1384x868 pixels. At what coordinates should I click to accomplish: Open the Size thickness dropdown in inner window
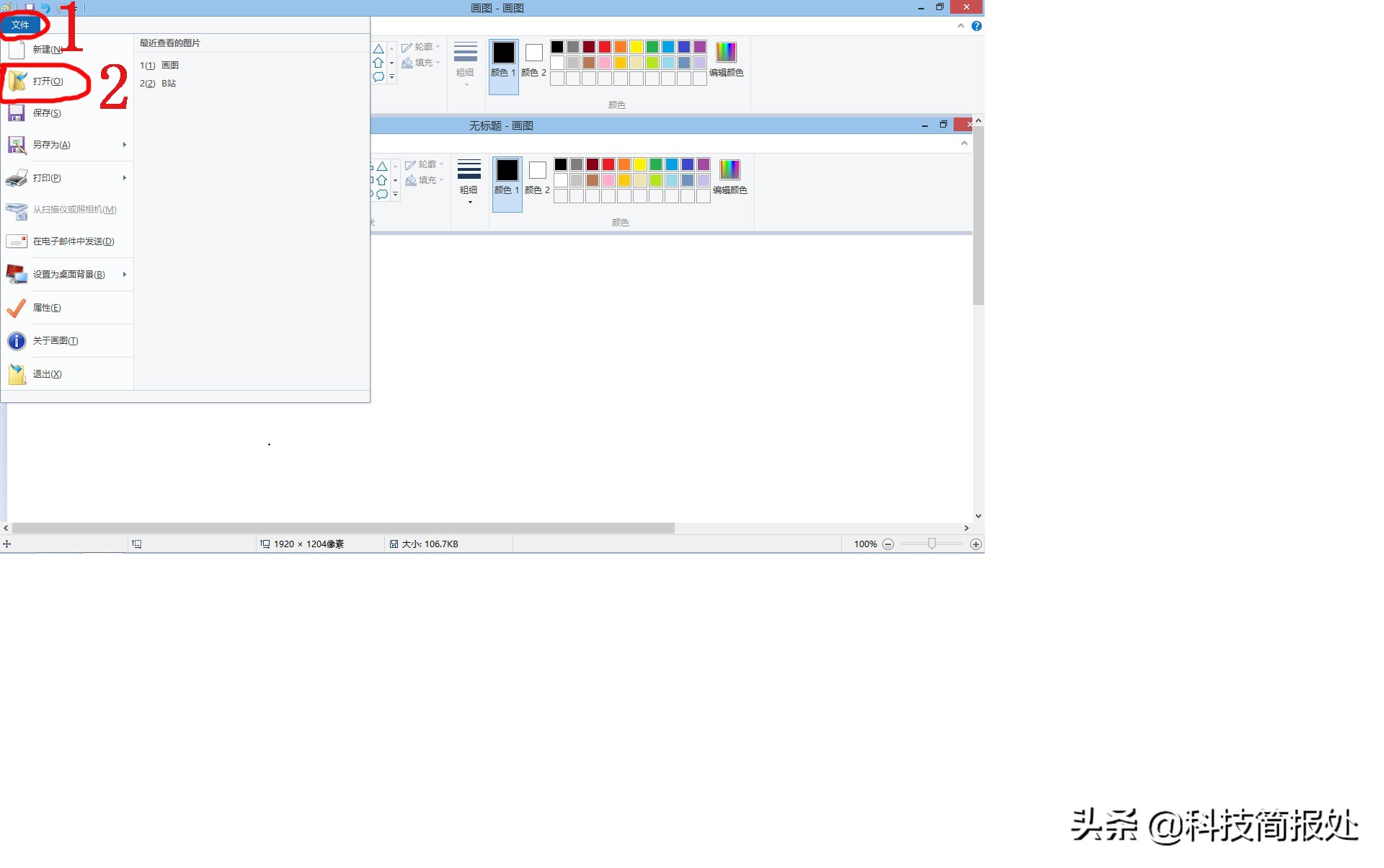(x=469, y=180)
